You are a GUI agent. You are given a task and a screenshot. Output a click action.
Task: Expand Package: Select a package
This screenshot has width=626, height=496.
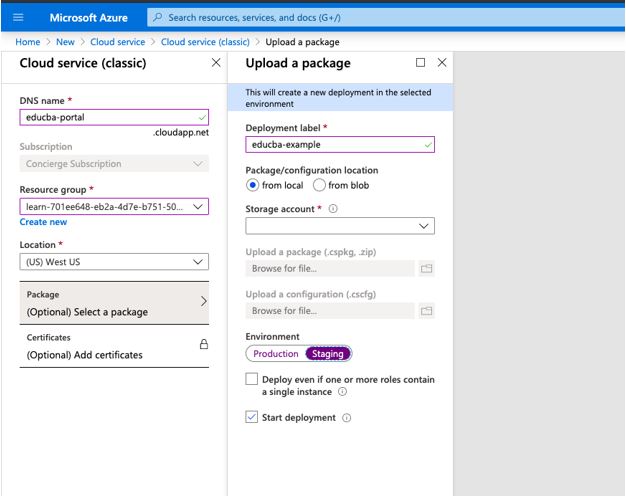114,303
